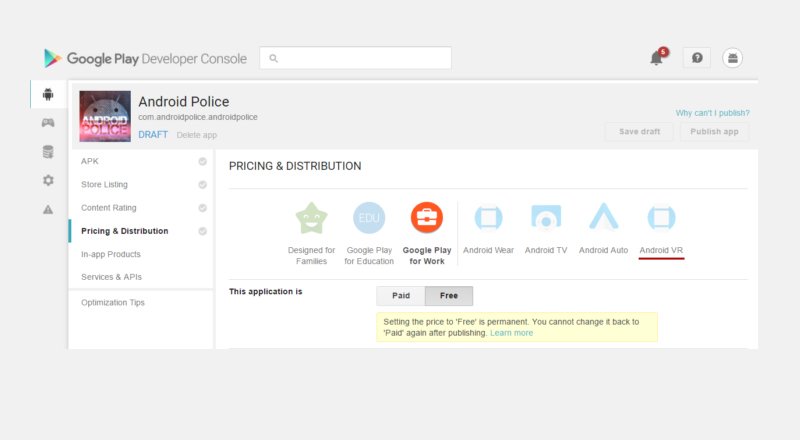Open the Settings gear in left sidebar
Image resolution: width=800 pixels, height=440 pixels.
pos(47,181)
